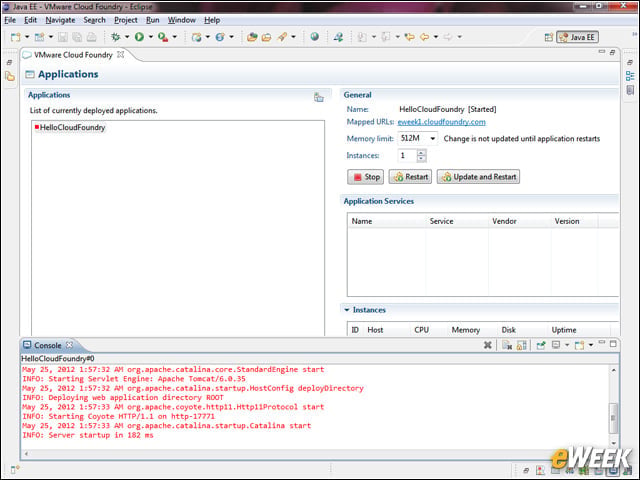This screenshot has height=480, width=640.
Task: Open the Run button dropdown arrow
Action: point(151,37)
